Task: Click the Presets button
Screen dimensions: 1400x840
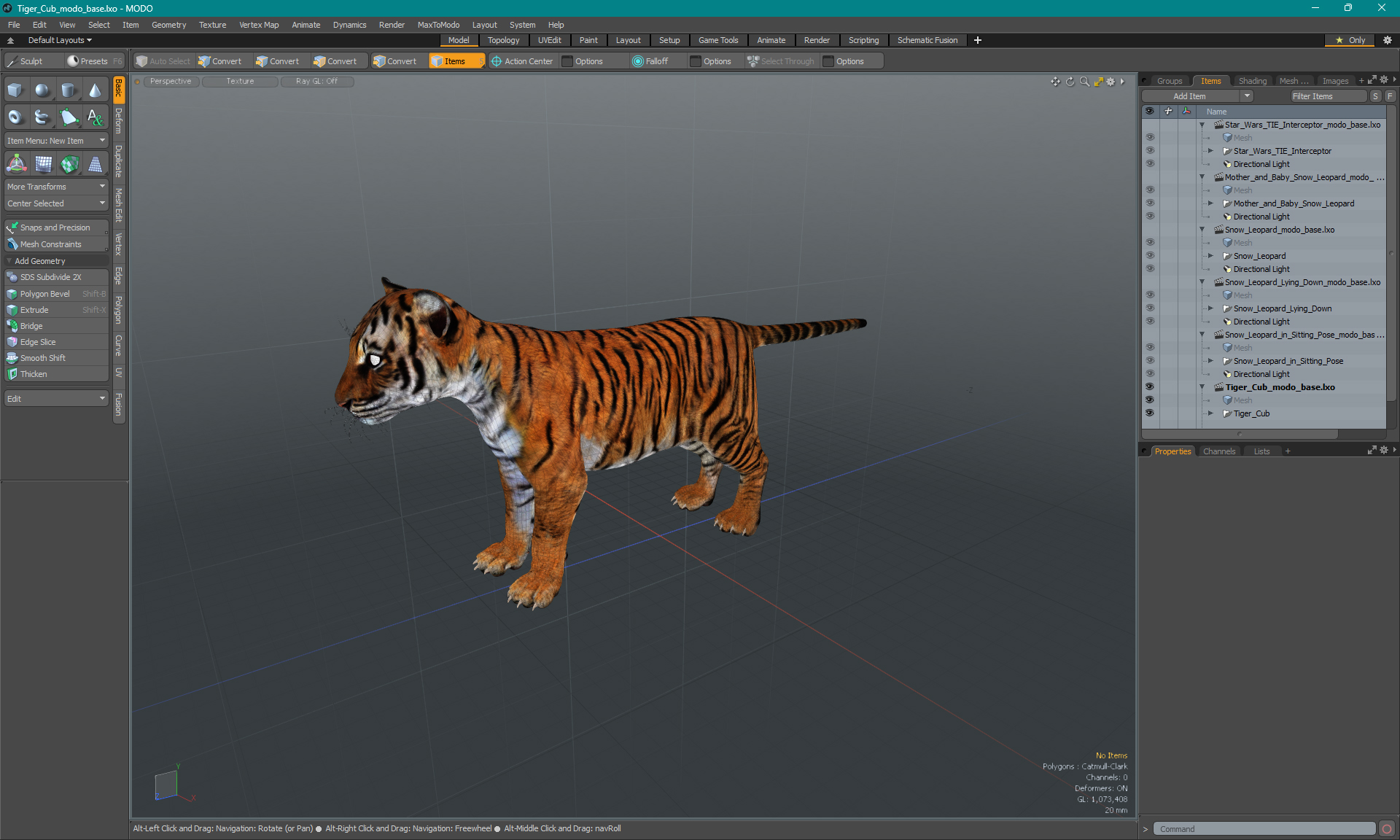Action: [x=94, y=61]
